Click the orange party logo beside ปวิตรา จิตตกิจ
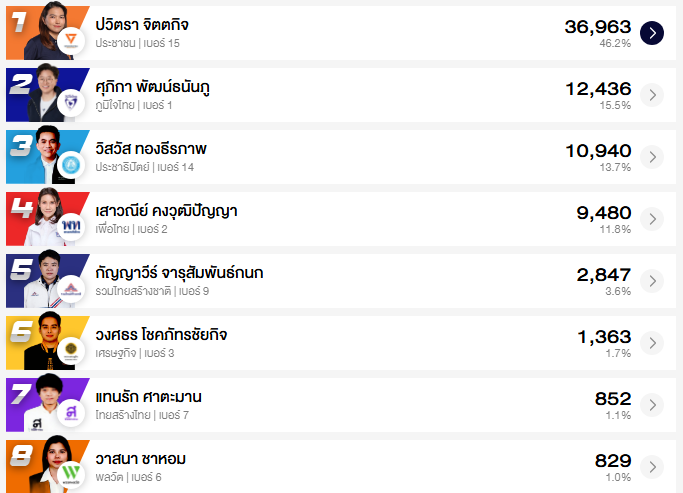The width and height of the screenshot is (683, 493). 71,41
